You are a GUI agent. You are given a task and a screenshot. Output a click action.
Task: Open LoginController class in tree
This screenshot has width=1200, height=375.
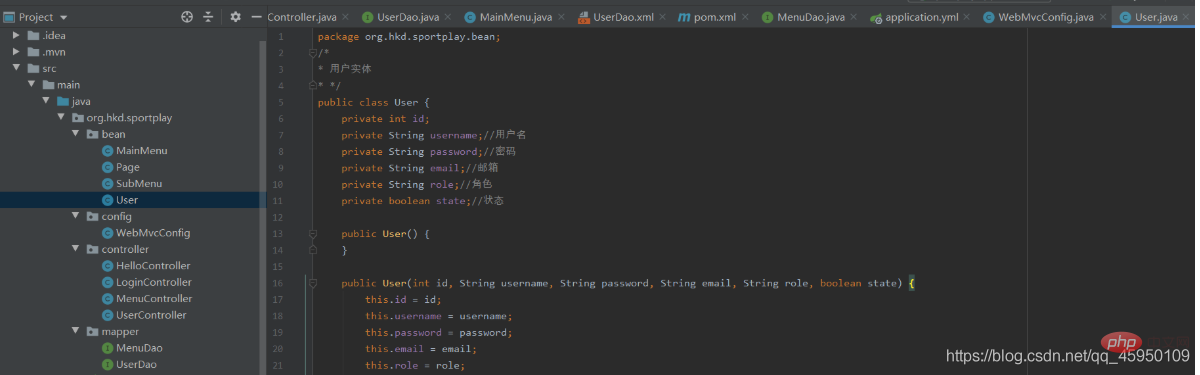pos(146,282)
